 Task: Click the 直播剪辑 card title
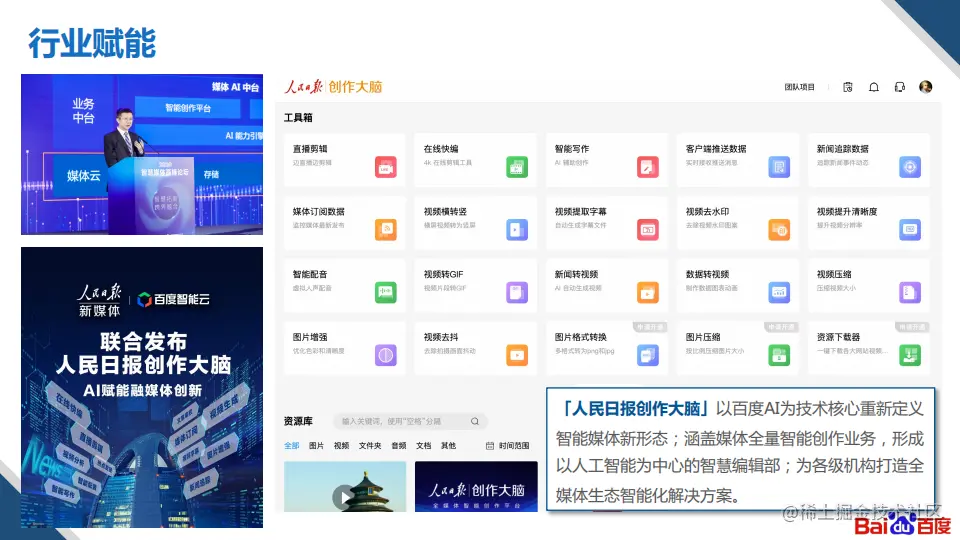click(x=310, y=149)
